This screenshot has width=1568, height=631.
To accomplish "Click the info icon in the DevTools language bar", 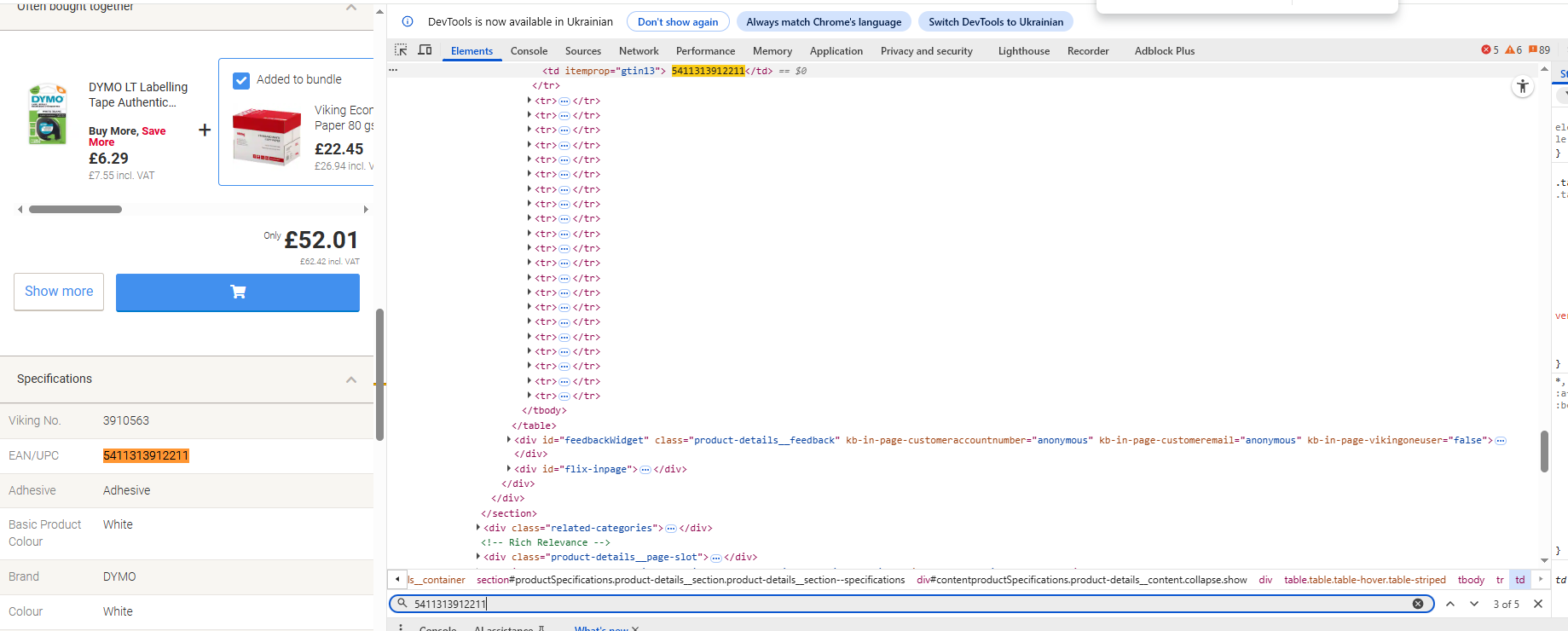I will tap(408, 22).
